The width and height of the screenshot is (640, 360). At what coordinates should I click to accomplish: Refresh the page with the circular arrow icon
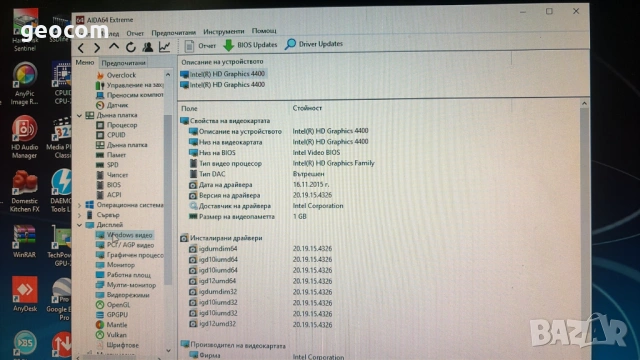[x=131, y=47]
